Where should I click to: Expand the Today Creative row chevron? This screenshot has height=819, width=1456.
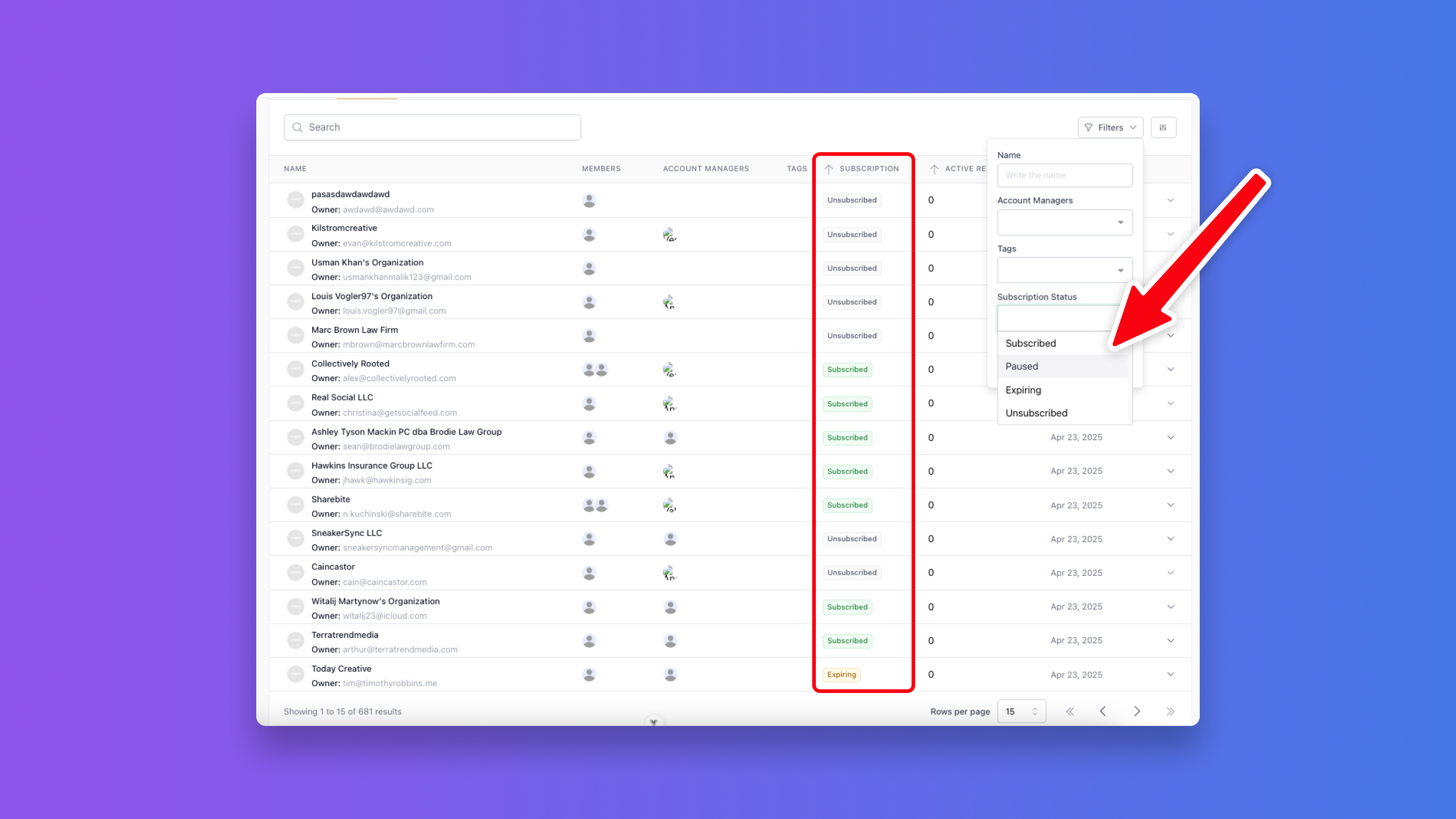click(x=1170, y=674)
